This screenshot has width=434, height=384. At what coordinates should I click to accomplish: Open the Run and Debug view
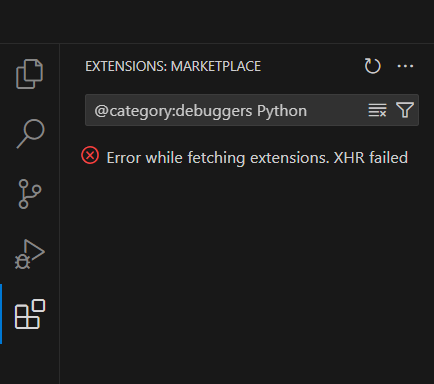[30, 254]
